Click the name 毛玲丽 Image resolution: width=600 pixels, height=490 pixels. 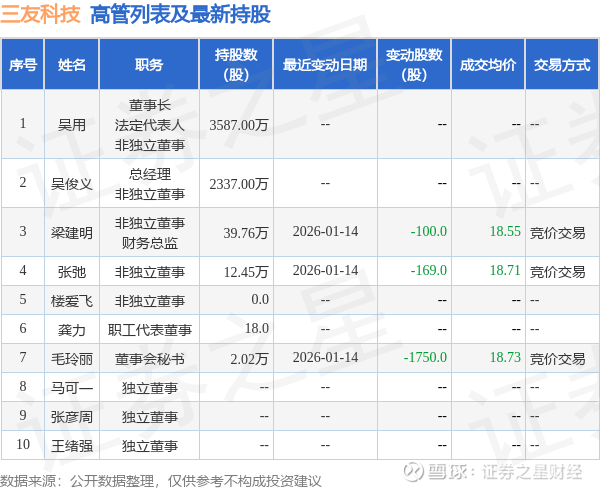point(72,359)
